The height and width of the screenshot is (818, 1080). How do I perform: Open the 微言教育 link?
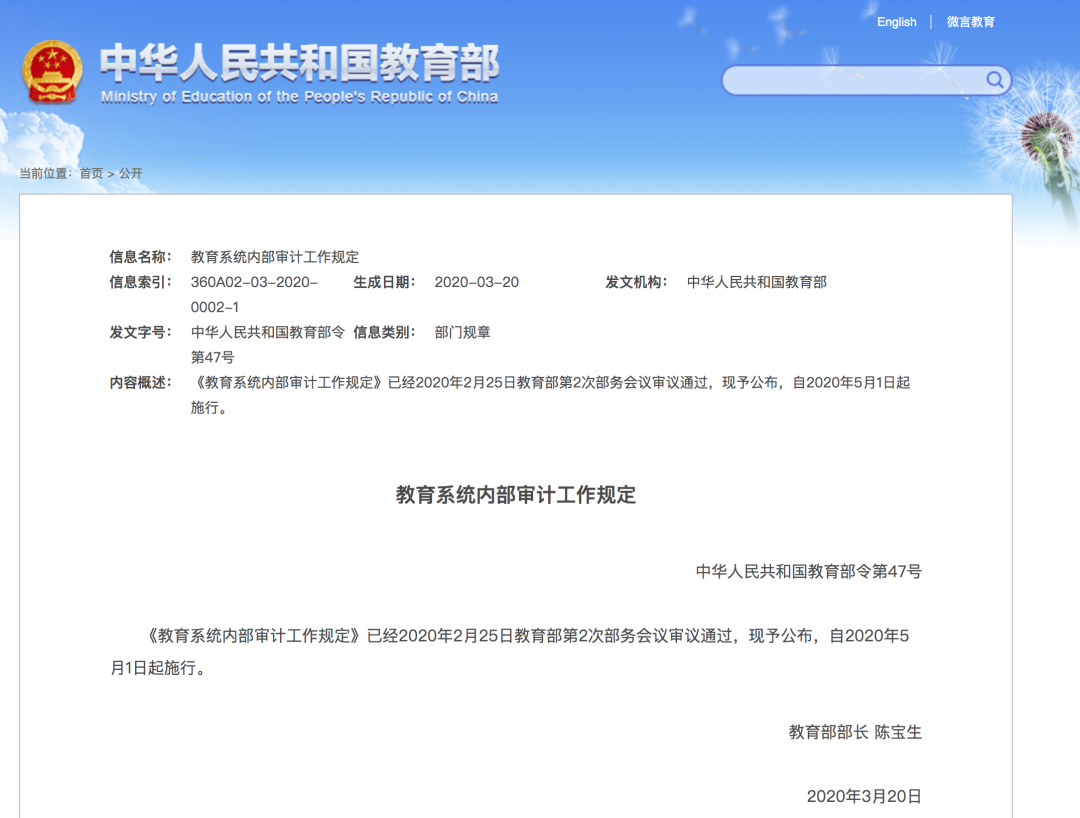click(970, 22)
